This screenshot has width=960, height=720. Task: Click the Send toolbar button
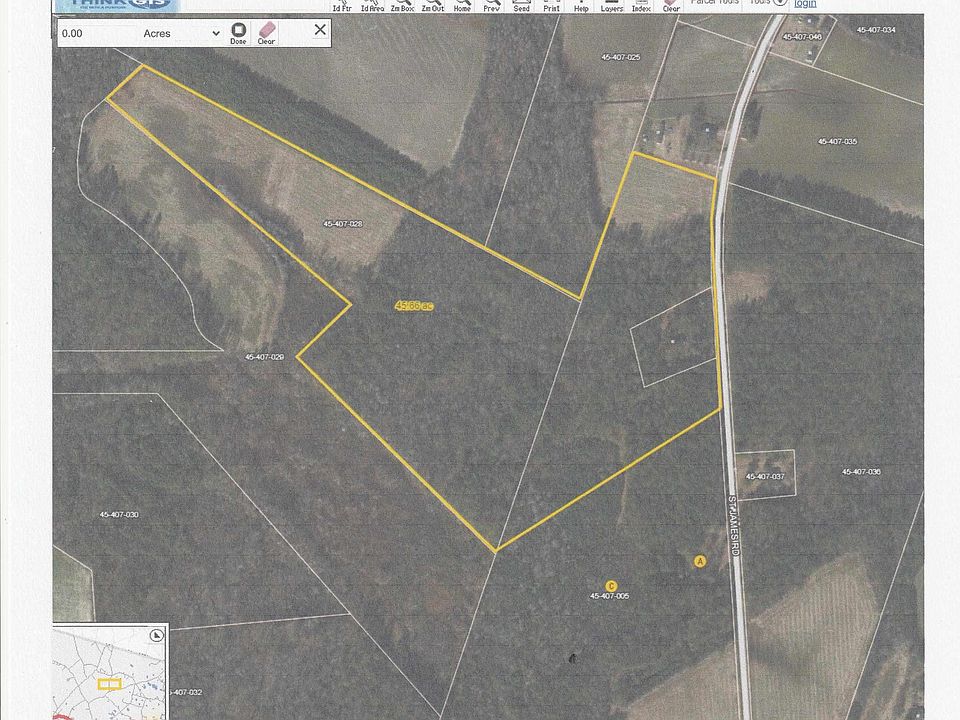tap(521, 6)
